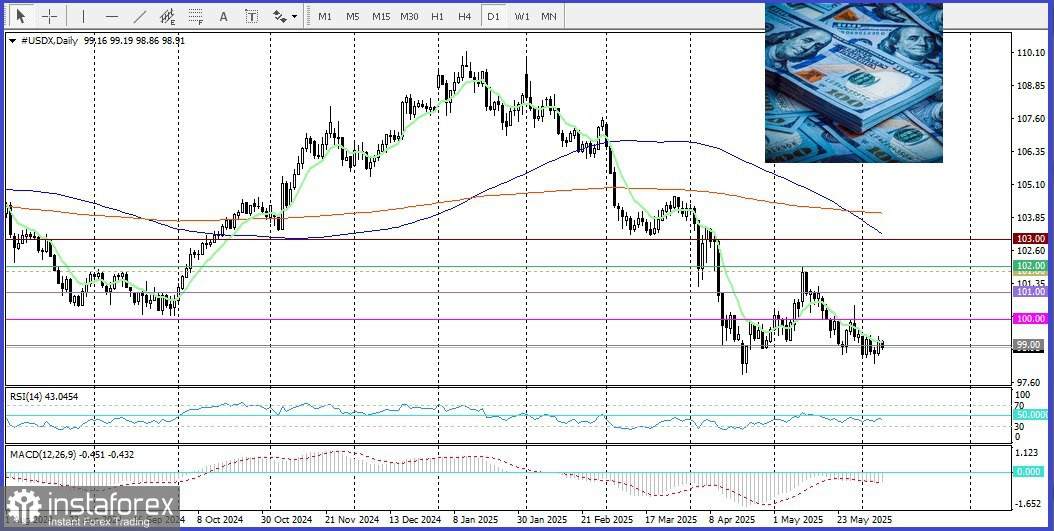Insert a text label tool

coord(251,16)
